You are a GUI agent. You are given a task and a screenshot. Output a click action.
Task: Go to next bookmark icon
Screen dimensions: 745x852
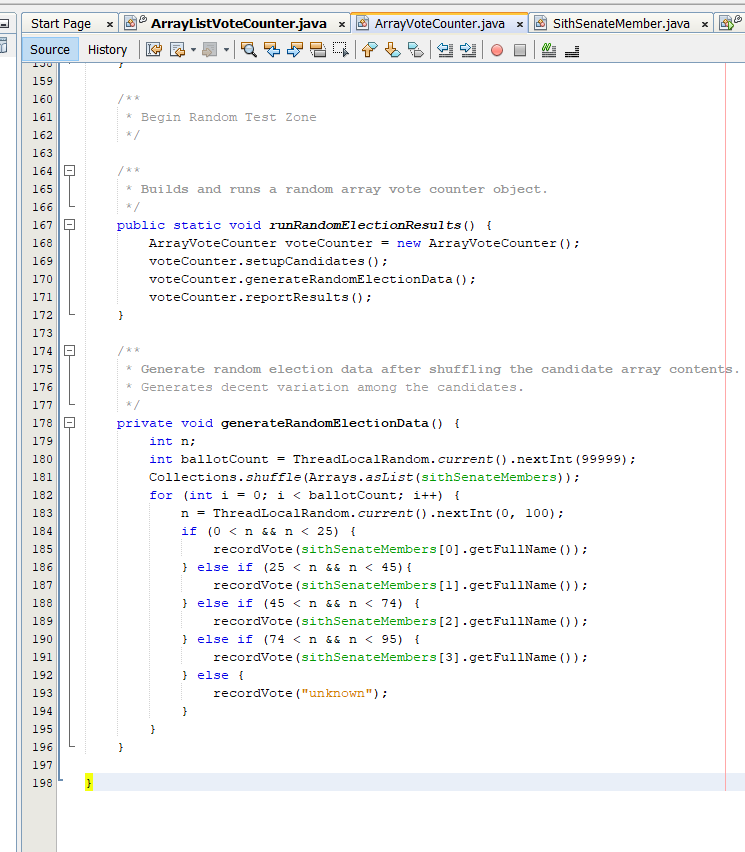[x=392, y=50]
